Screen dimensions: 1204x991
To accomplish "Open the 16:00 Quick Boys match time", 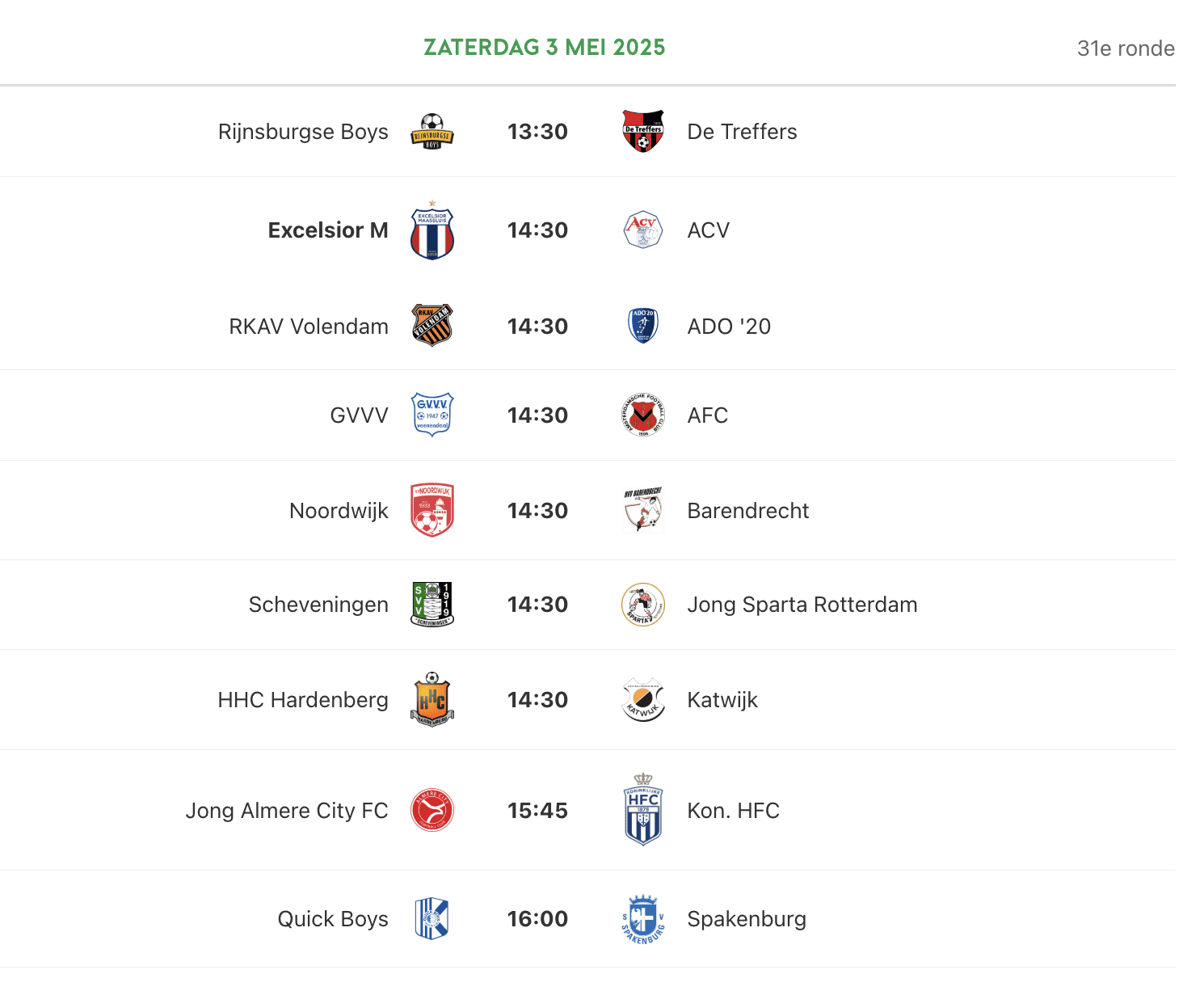I will tap(537, 919).
